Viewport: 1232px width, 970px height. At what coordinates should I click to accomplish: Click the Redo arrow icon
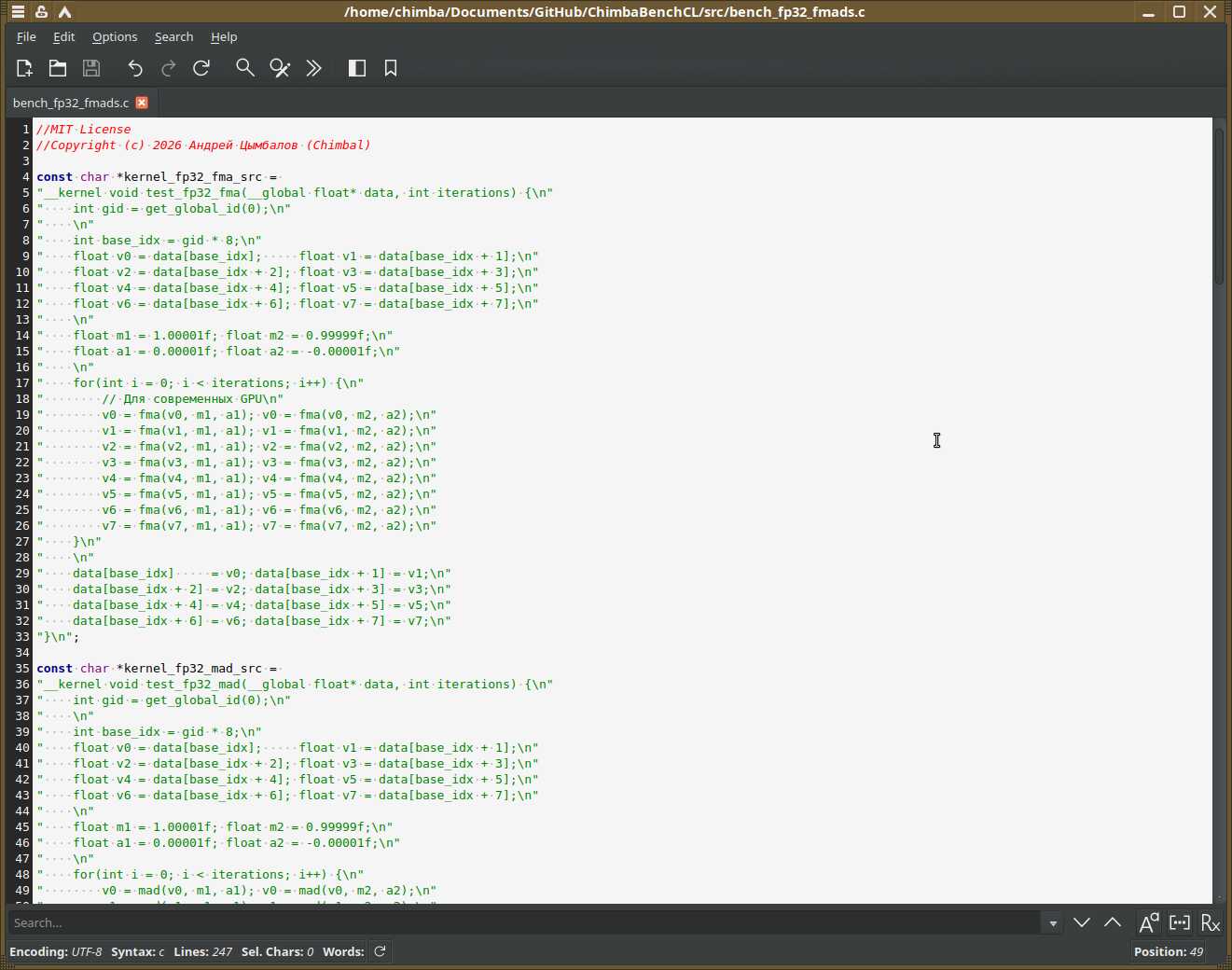169,68
